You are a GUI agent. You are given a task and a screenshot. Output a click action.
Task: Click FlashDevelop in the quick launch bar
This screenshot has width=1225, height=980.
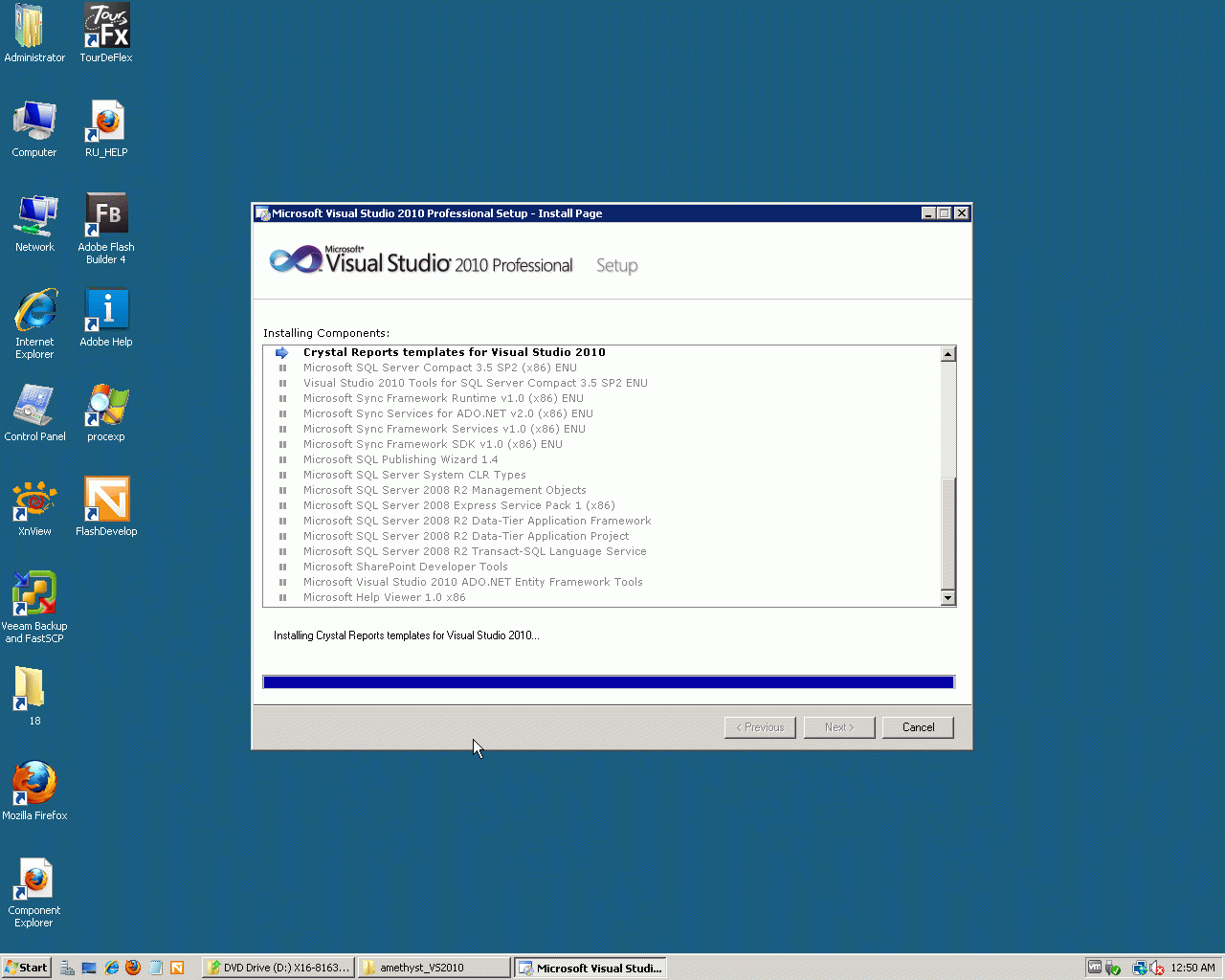177,968
